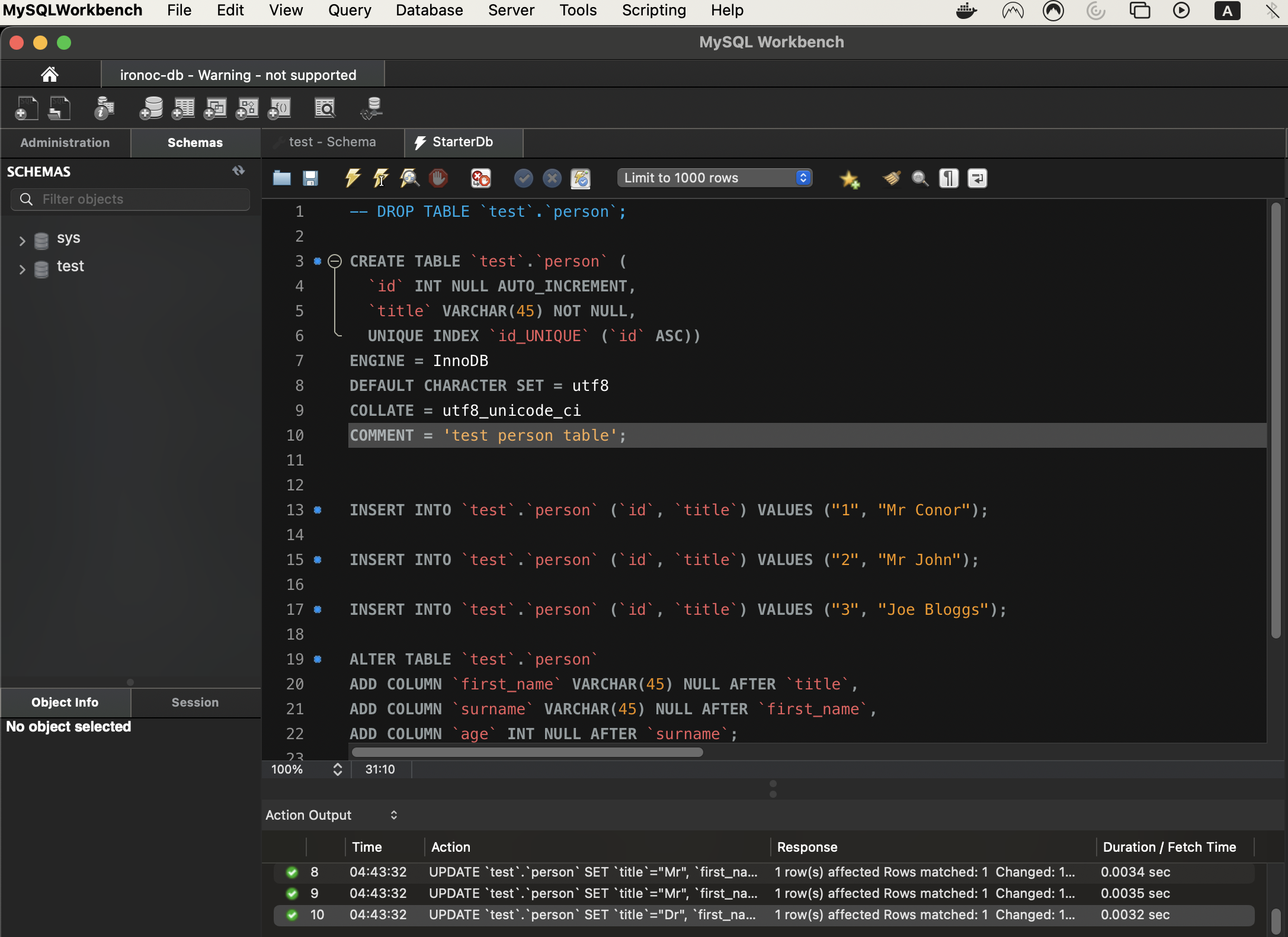
Task: Switch to the Administration tab
Action: (65, 143)
